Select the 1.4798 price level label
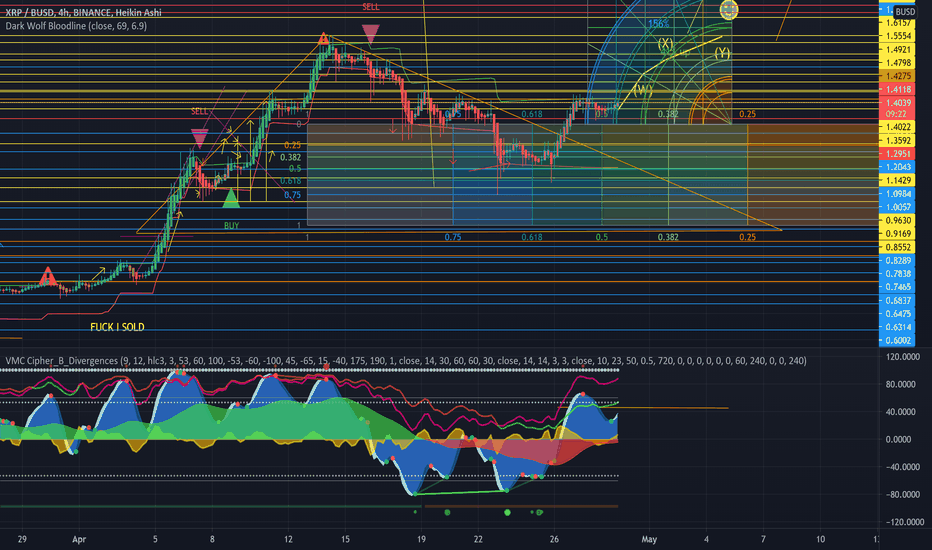Screen dimensions: 932x550 tap(898, 62)
